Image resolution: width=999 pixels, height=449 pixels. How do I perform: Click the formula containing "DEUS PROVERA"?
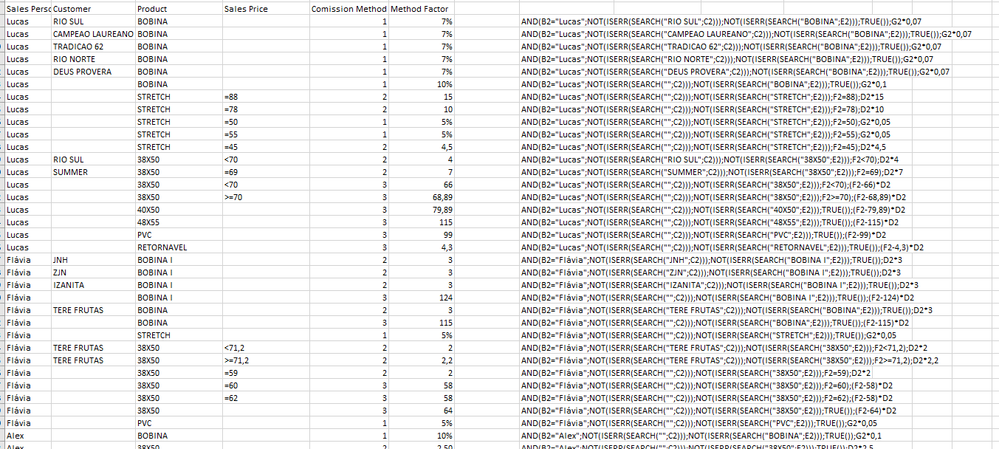pos(735,71)
